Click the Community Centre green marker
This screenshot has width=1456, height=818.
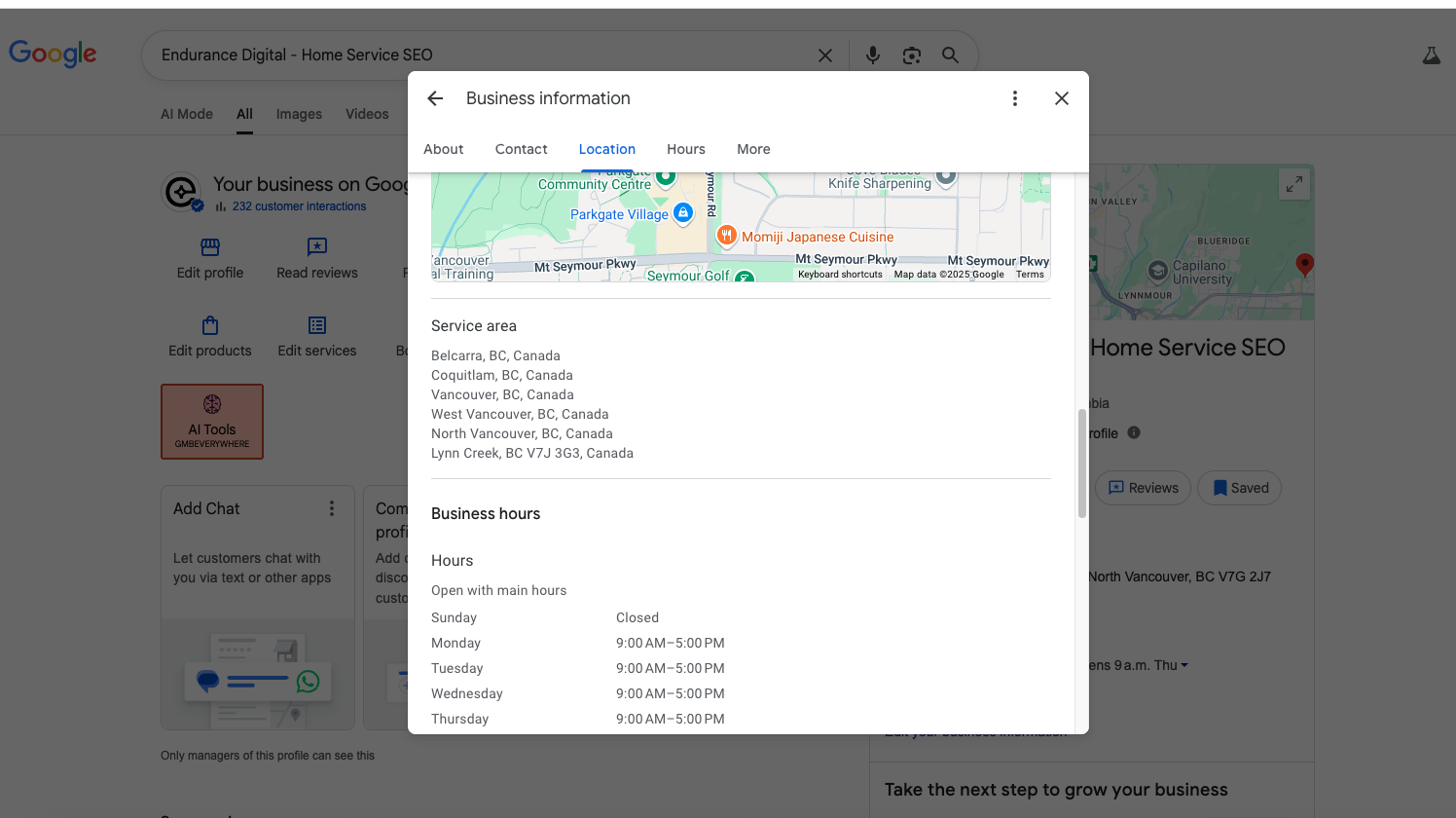[x=666, y=177]
